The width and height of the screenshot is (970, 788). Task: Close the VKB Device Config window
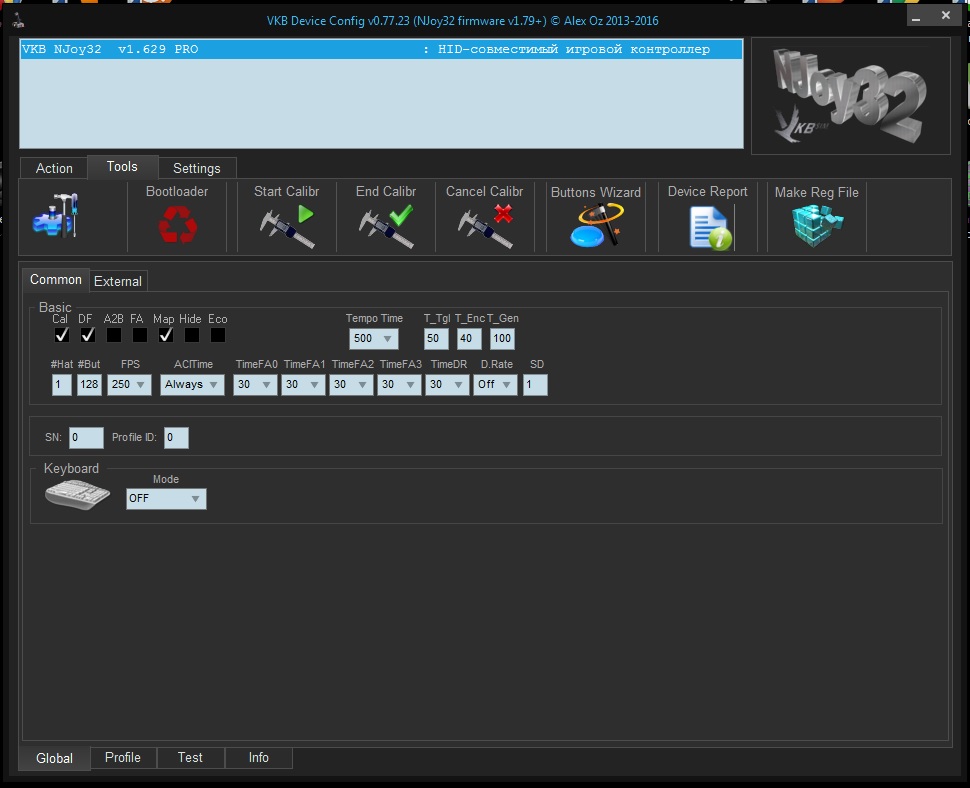[946, 16]
